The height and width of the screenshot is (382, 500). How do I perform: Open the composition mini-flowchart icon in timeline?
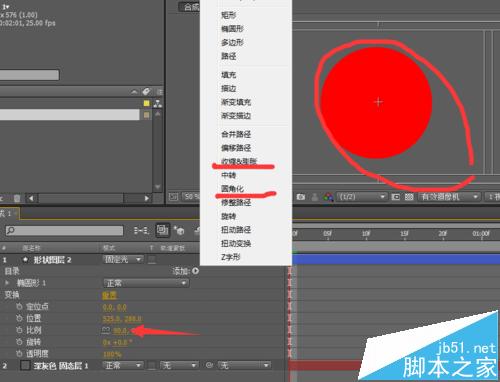tap(141, 230)
